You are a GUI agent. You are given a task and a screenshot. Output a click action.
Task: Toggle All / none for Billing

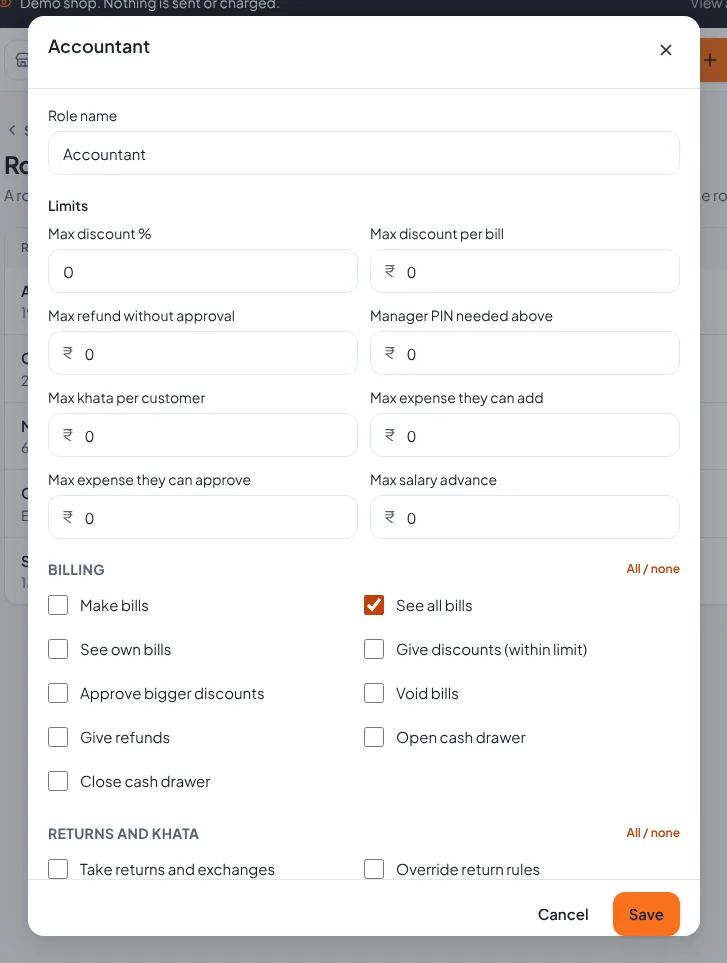[653, 569]
